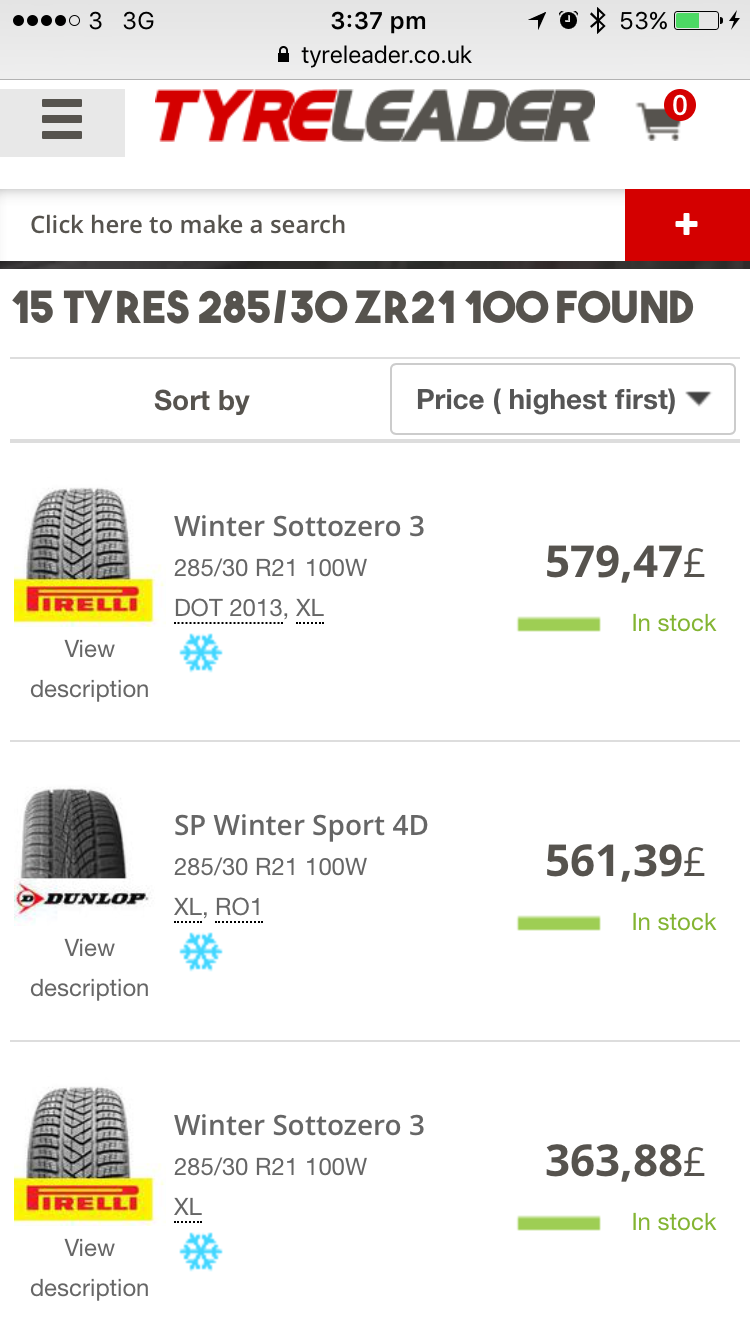This screenshot has height=1334, width=750.
Task: Click View description under the Dunlop tyre
Action: [89, 967]
